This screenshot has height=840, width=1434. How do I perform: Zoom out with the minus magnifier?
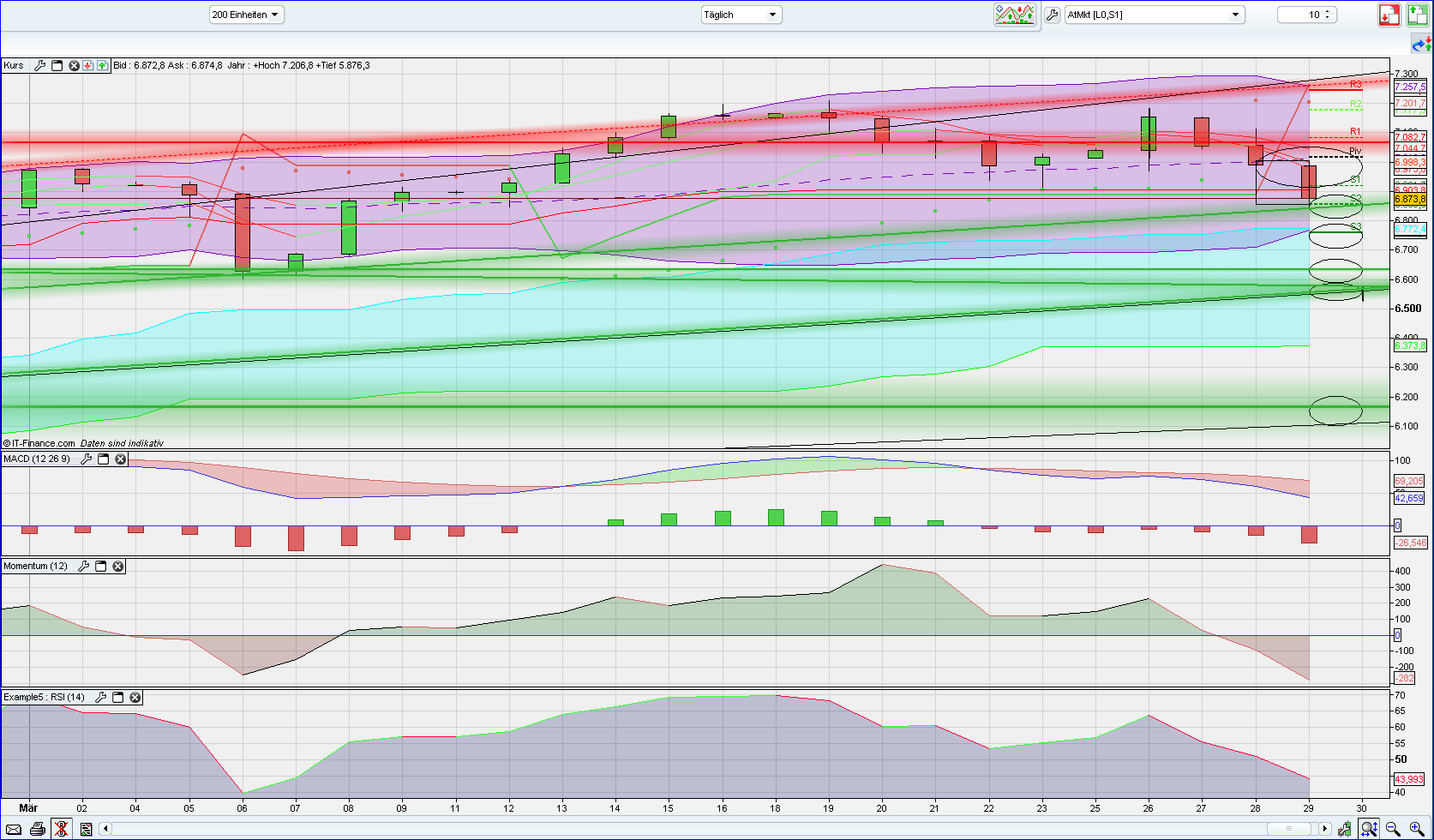[1393, 829]
